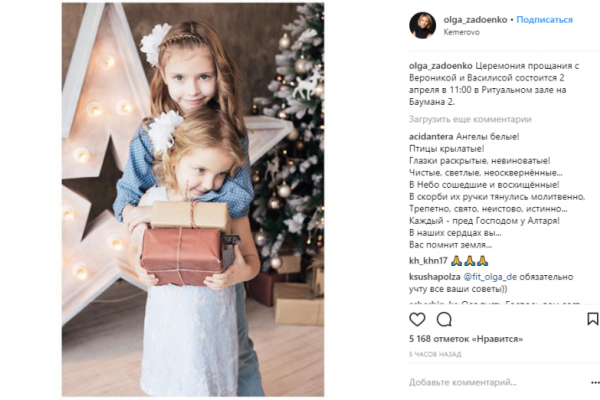The width and height of the screenshot is (600, 400).
Task: Open comments via speech bubble icon
Action: (x=444, y=319)
